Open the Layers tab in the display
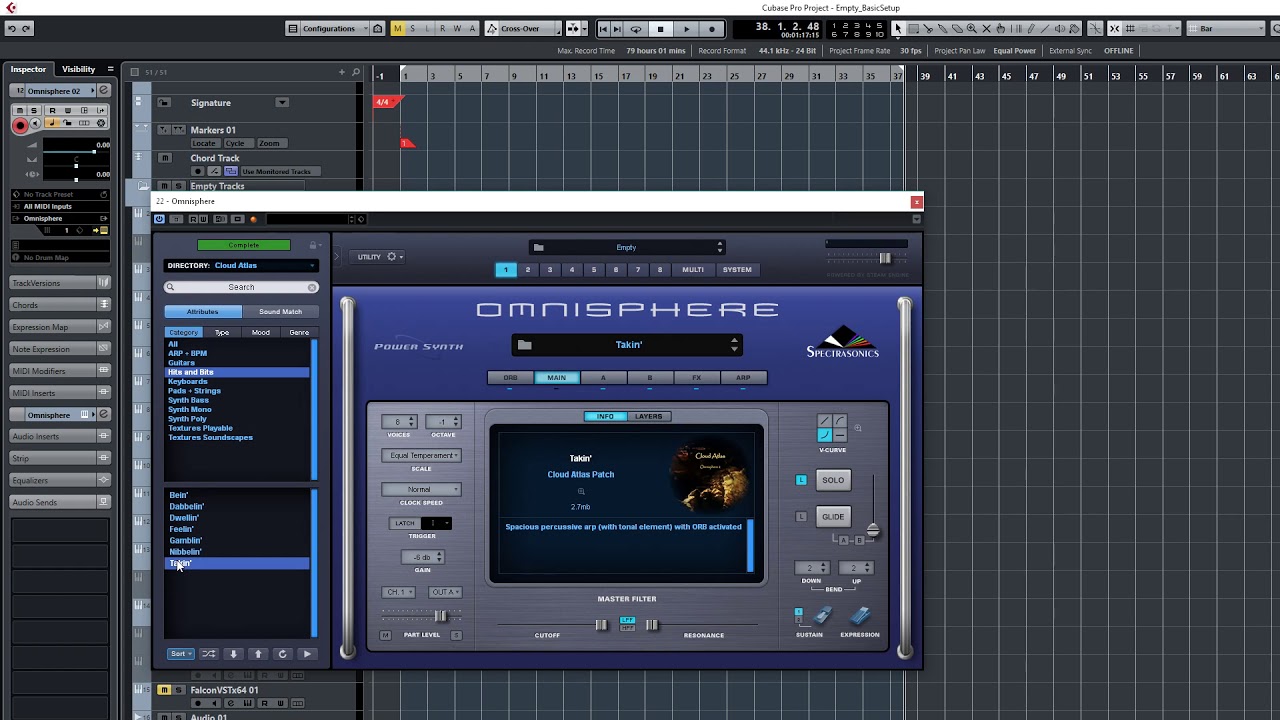Screen dimensions: 1280x720 648,416
